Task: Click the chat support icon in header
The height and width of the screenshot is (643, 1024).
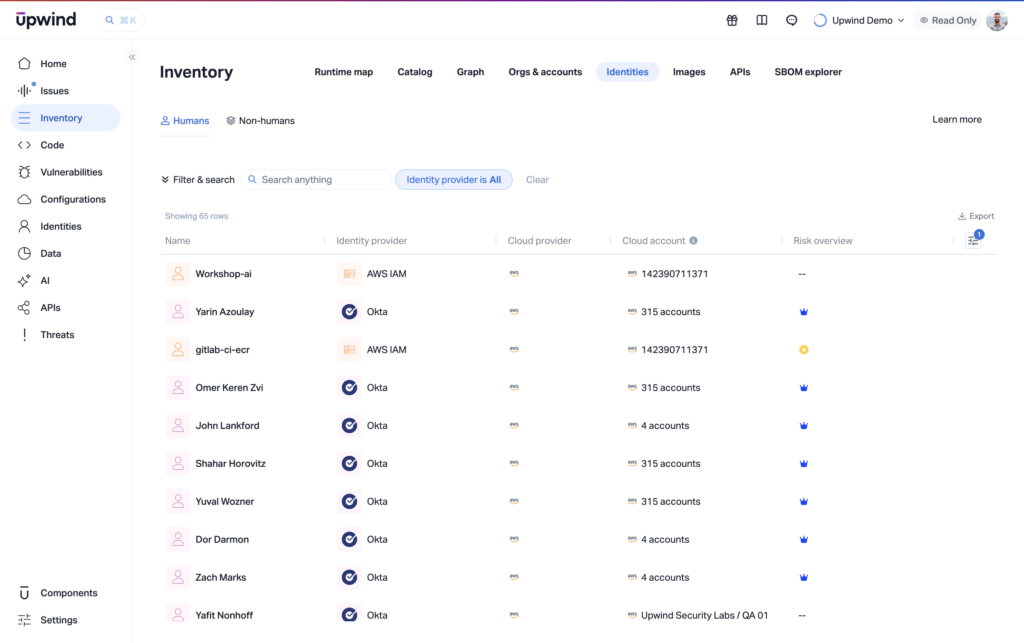Action: (x=792, y=20)
